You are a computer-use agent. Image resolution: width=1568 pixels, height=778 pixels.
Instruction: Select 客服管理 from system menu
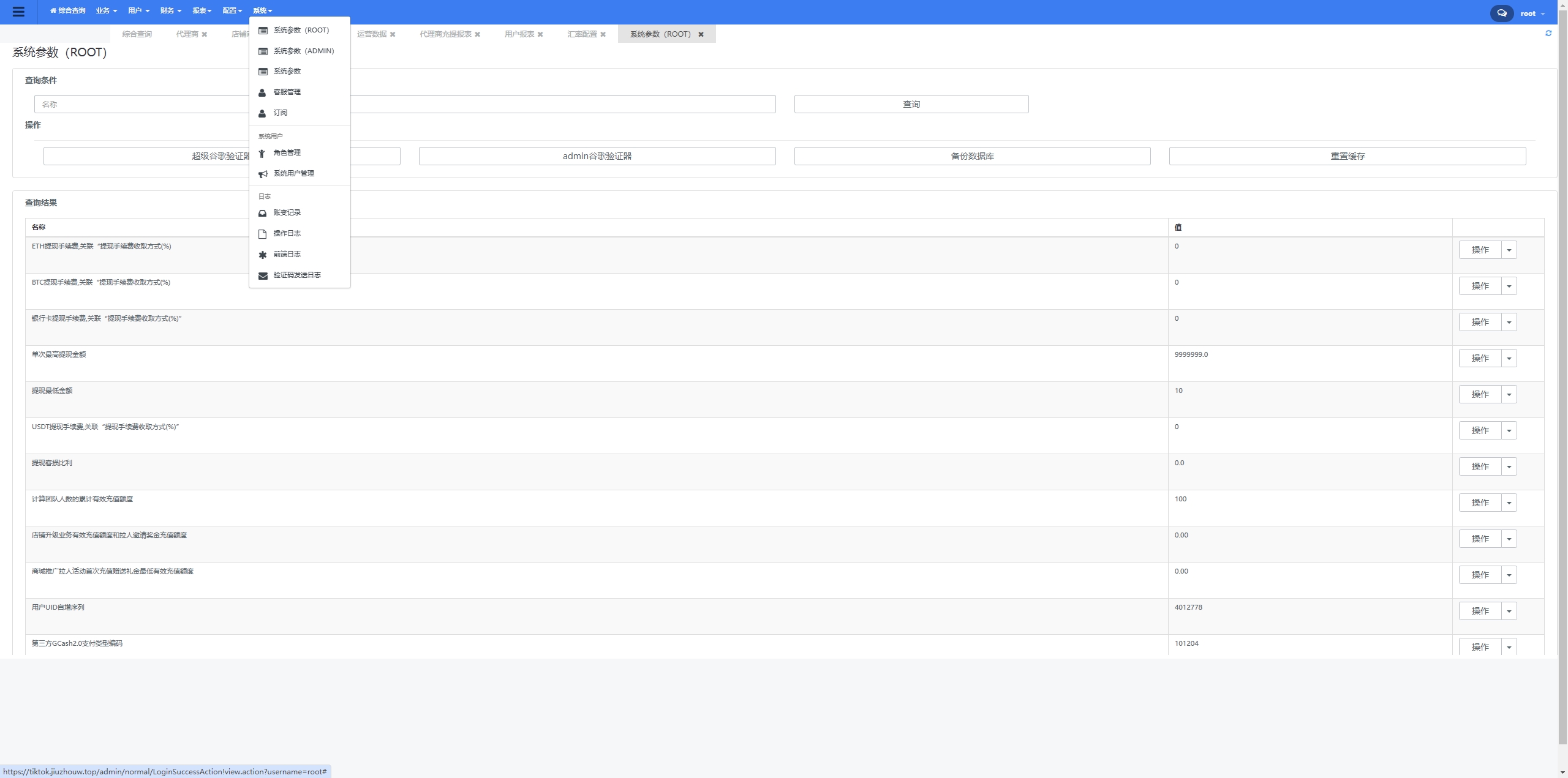point(287,92)
